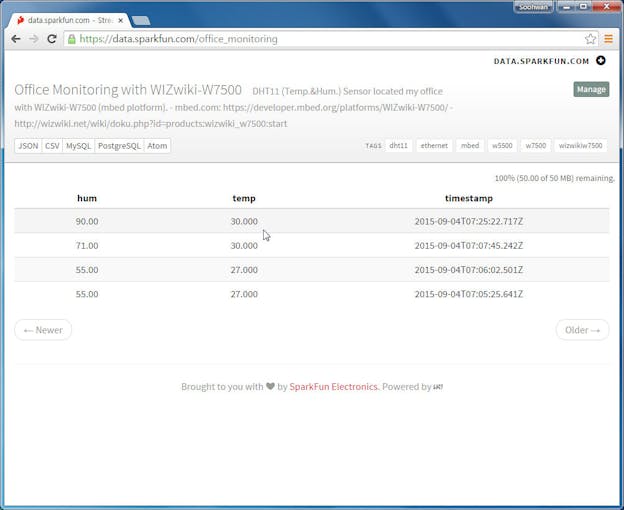This screenshot has width=624, height=510.
Task: Click timestamp 2015-09-04T07:07:45.242Z
Action: click(x=469, y=245)
